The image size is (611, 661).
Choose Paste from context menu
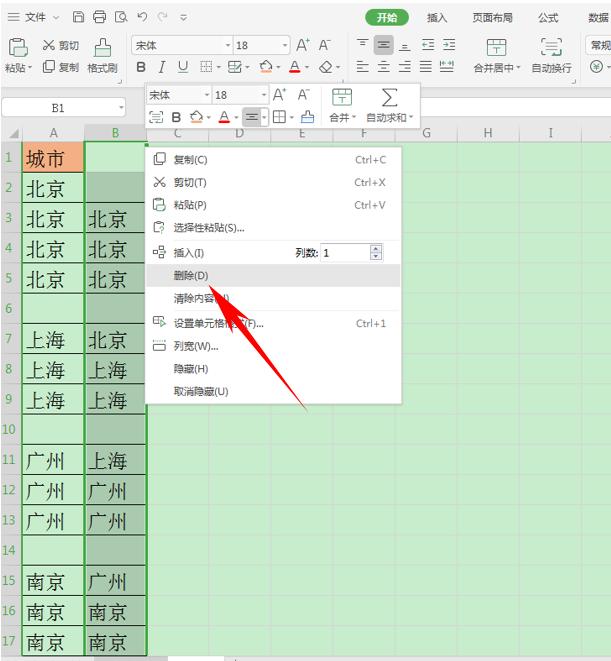[x=273, y=205]
